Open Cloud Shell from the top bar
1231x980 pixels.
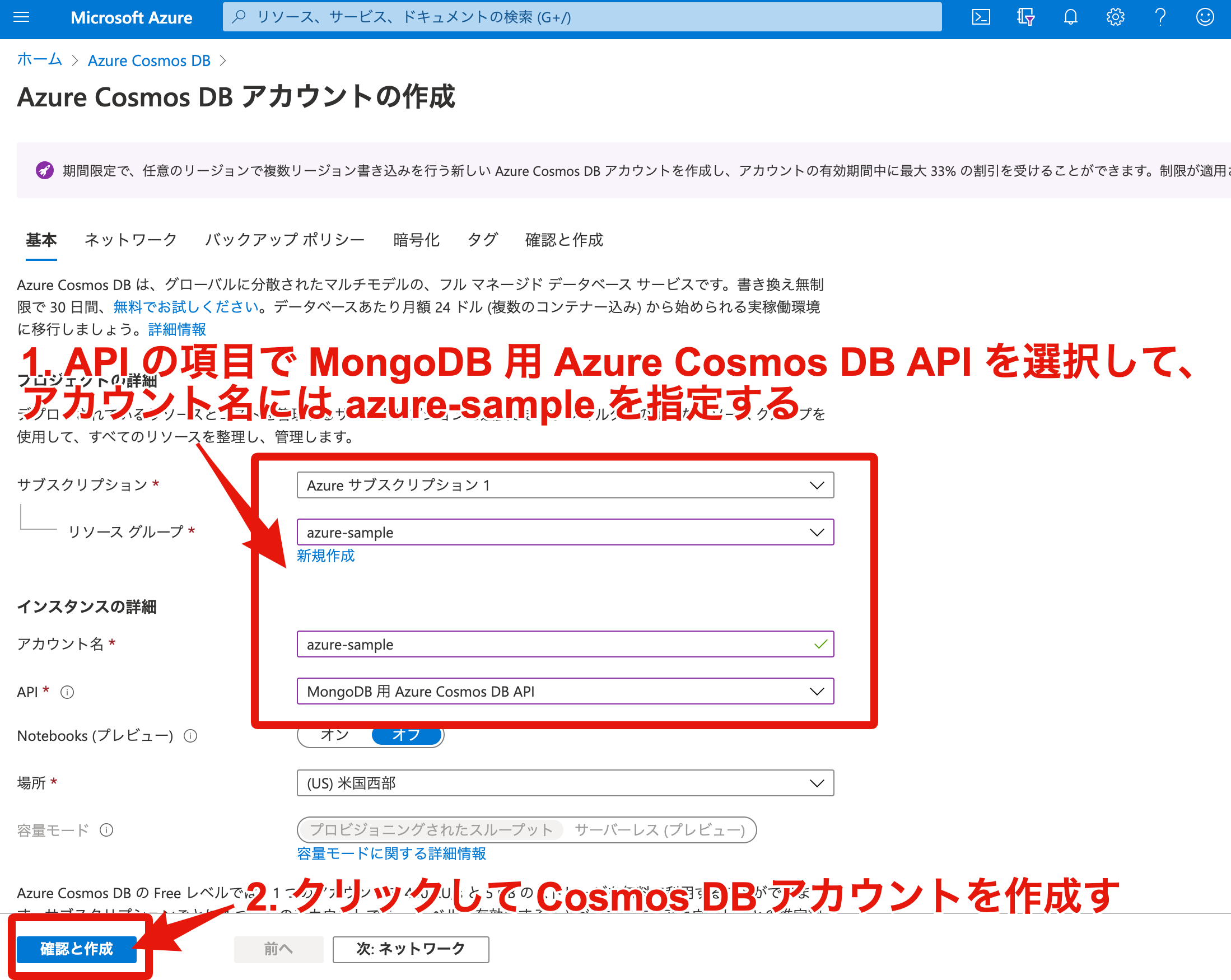[980, 17]
